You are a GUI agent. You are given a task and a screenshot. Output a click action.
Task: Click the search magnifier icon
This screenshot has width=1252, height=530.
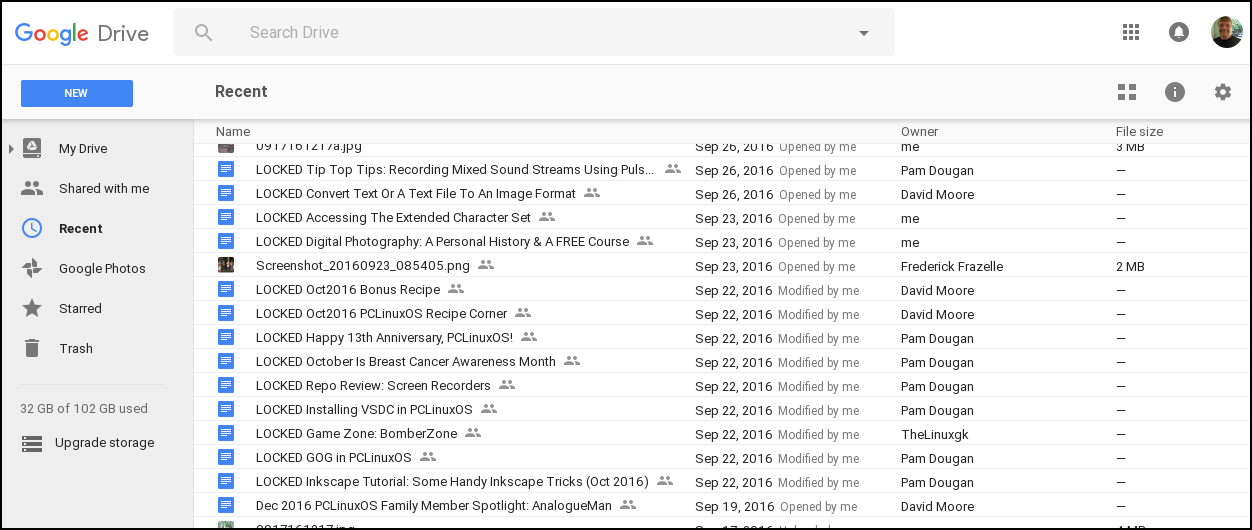(x=204, y=33)
